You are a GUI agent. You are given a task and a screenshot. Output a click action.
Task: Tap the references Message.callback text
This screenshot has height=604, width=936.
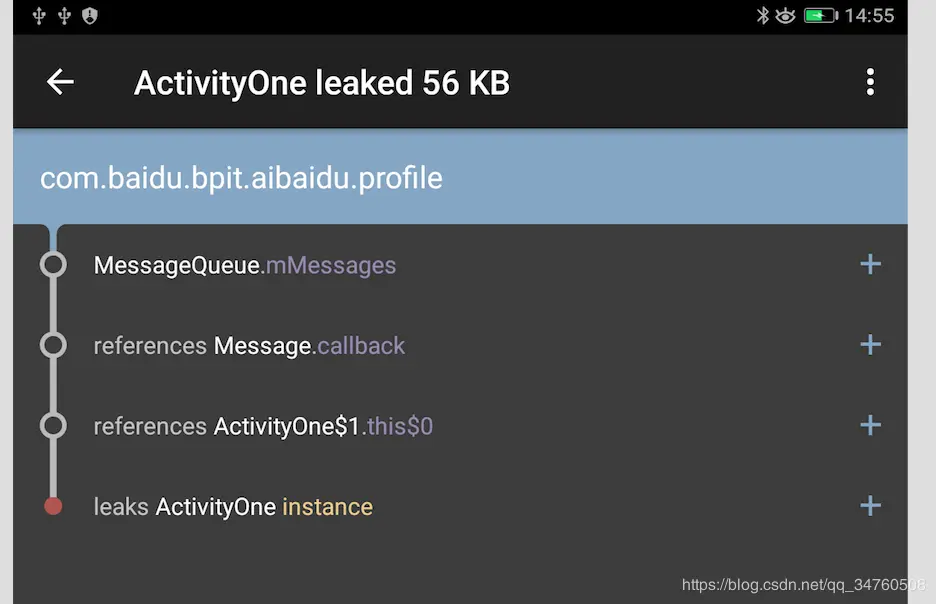[249, 346]
